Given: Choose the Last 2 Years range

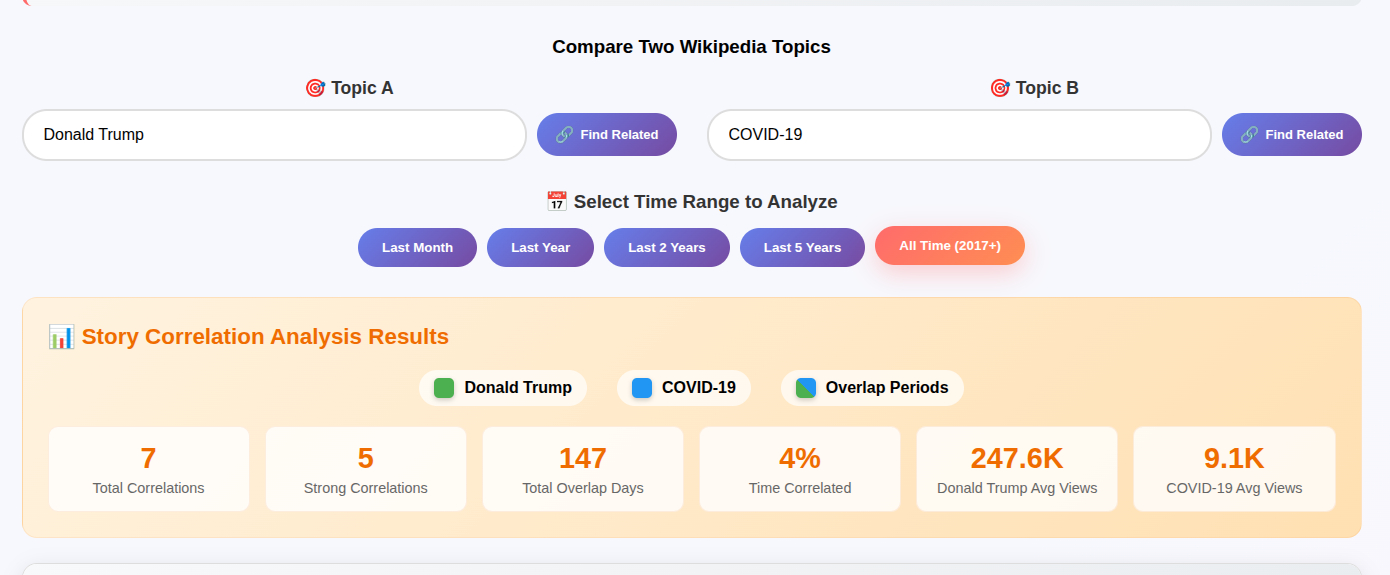Looking at the screenshot, I should point(666,247).
